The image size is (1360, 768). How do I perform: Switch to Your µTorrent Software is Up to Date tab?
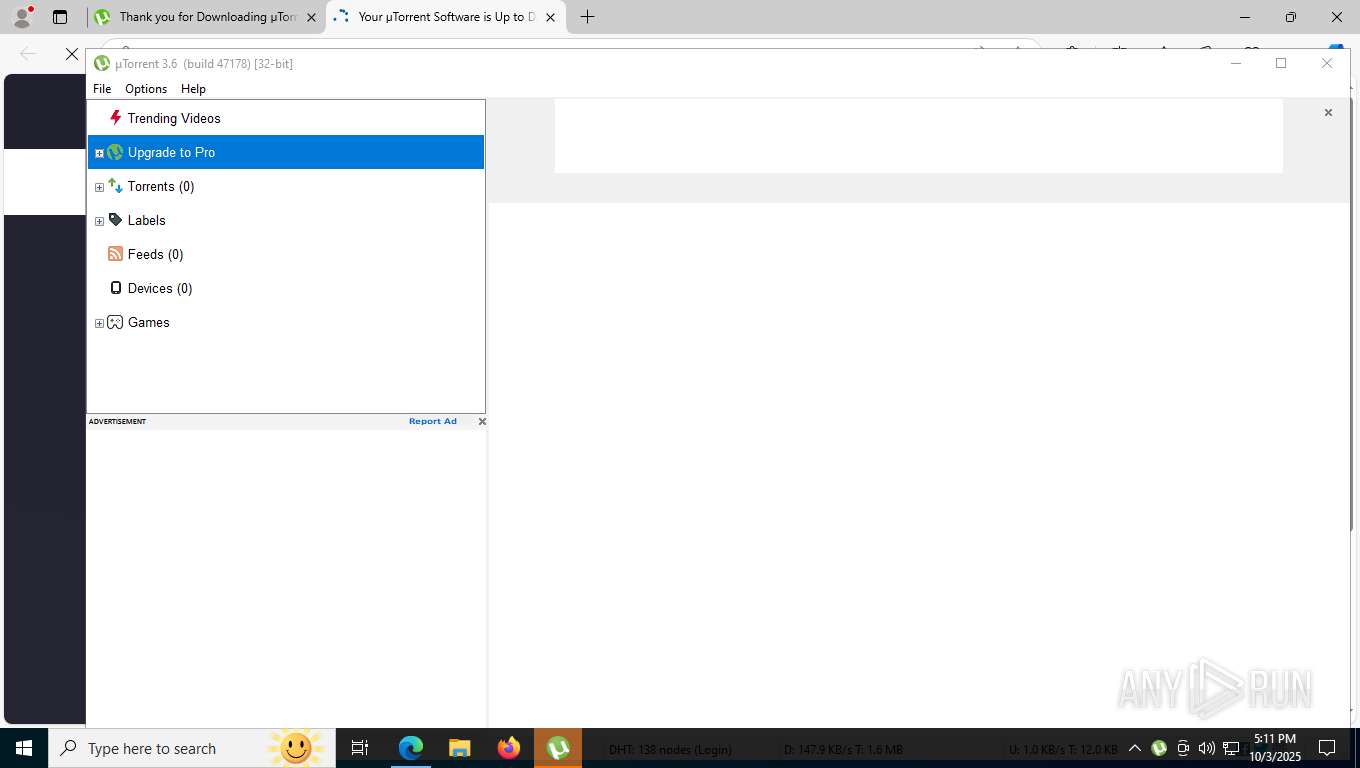click(445, 17)
